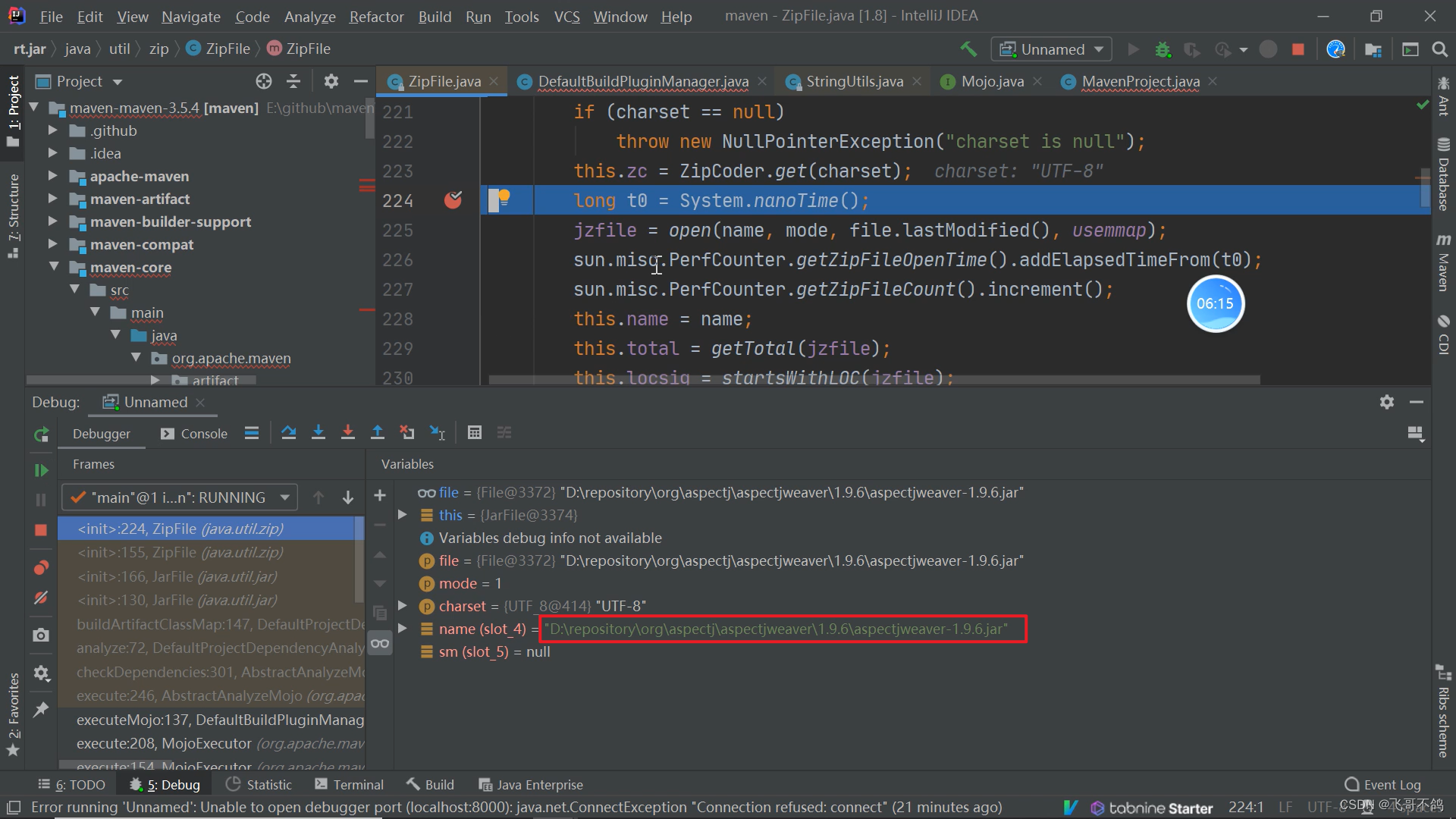The width and height of the screenshot is (1456, 819).
Task: Toggle the Database tool window tab
Action: [x=1443, y=174]
